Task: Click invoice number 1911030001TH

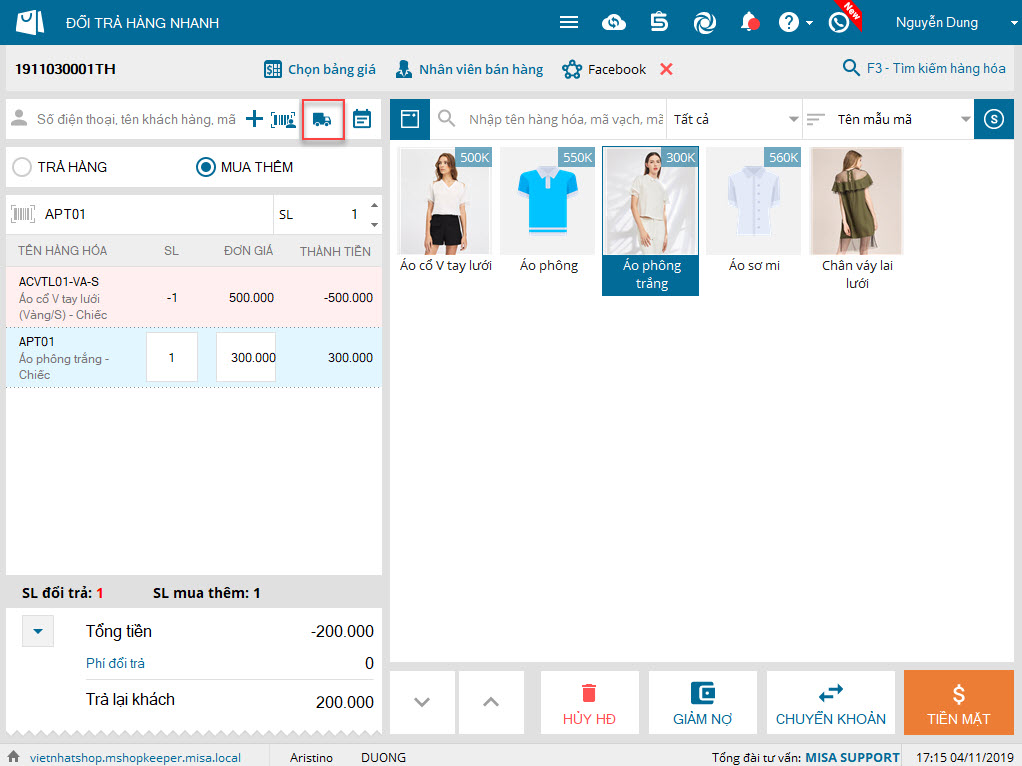Action: [x=65, y=69]
